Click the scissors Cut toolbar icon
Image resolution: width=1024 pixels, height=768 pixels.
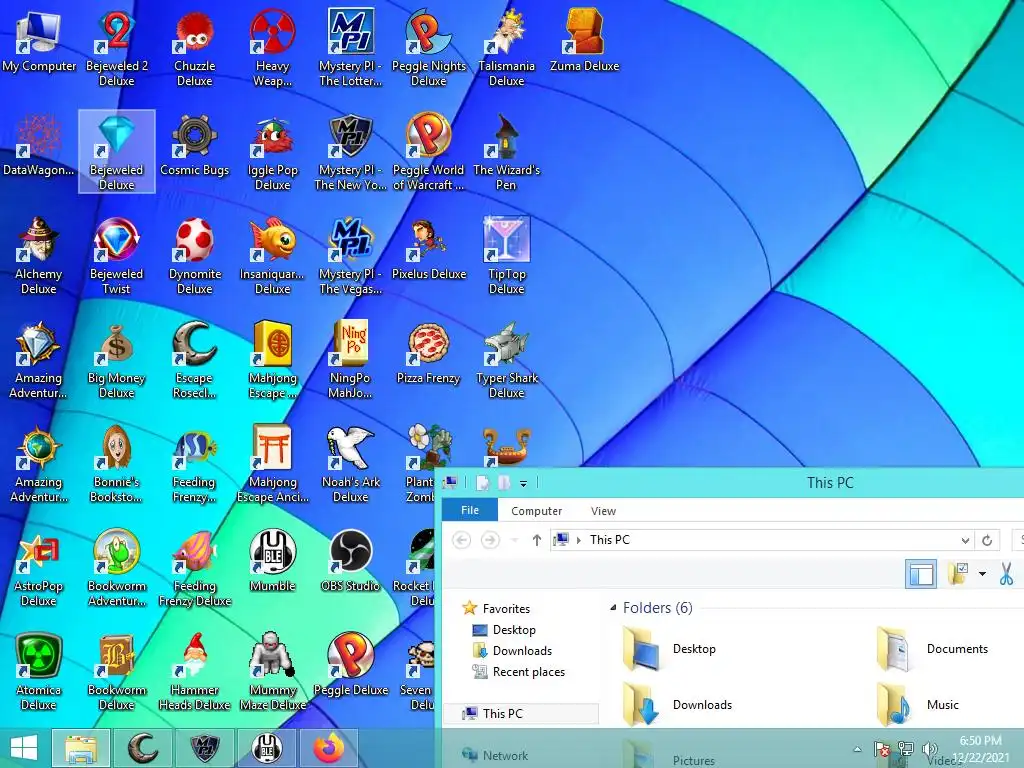(x=1006, y=574)
